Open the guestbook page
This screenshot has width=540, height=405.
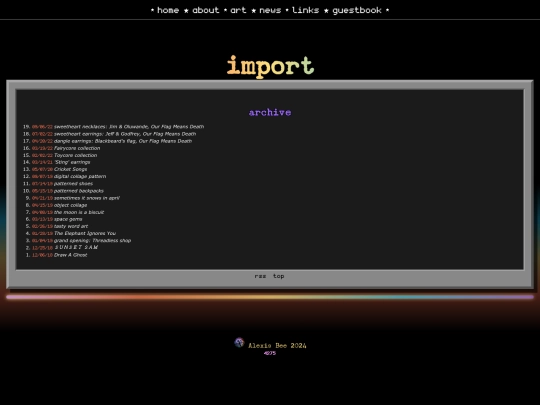357,10
